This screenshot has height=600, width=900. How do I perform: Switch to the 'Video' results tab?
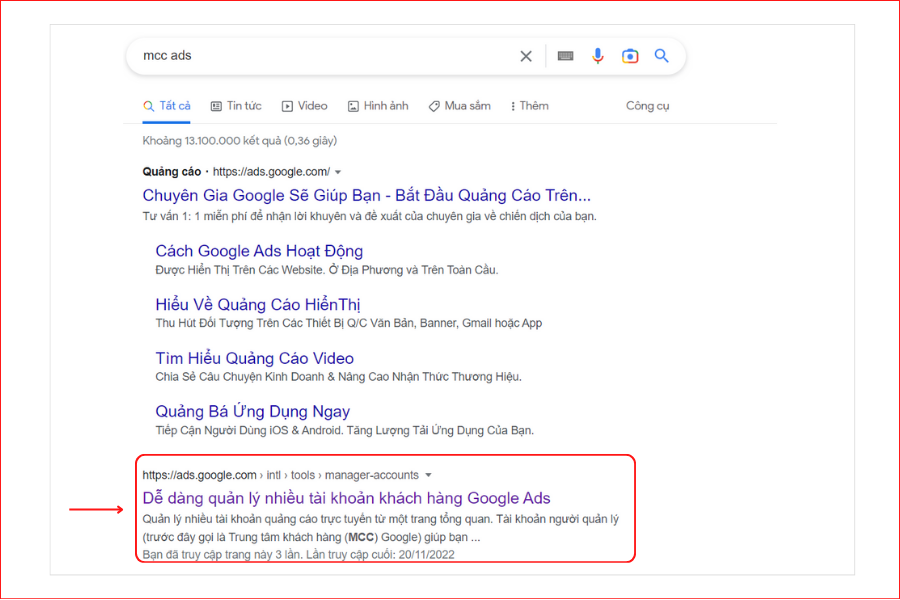(x=304, y=106)
